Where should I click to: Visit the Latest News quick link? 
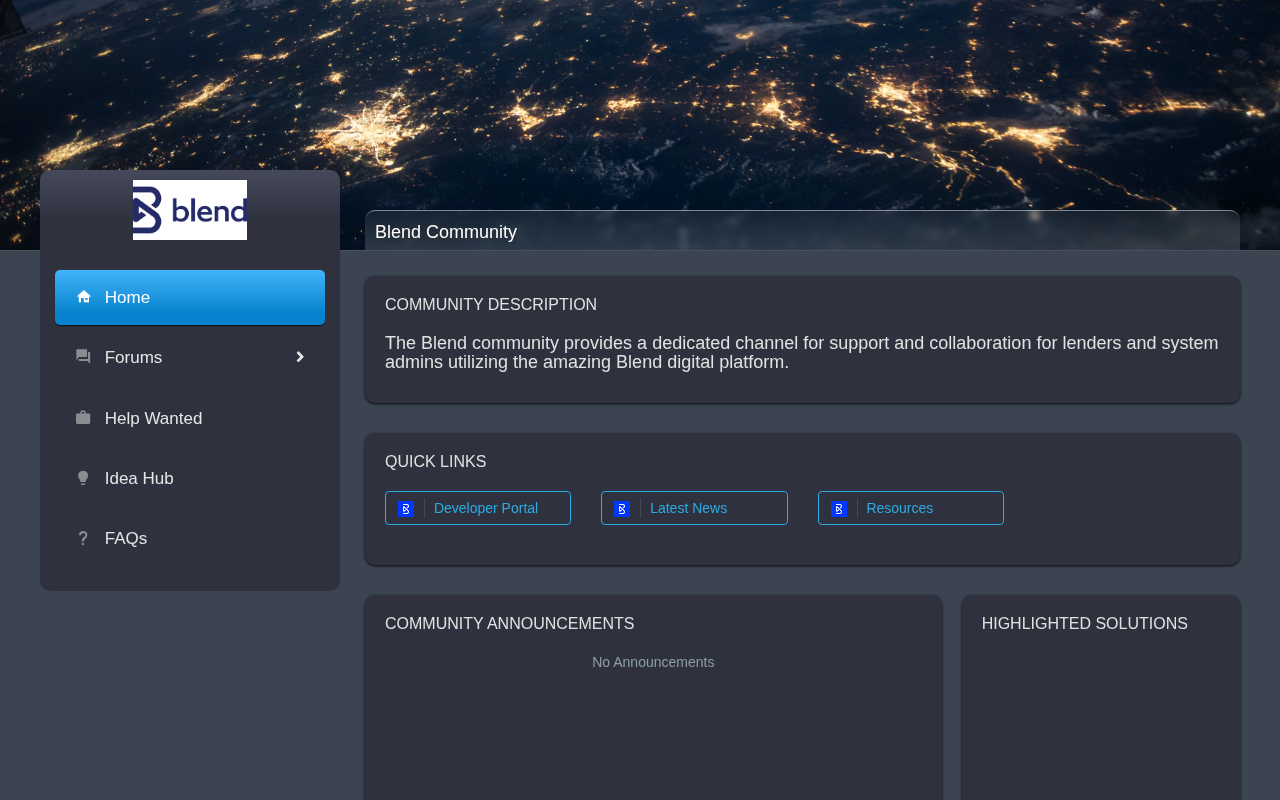click(x=688, y=508)
